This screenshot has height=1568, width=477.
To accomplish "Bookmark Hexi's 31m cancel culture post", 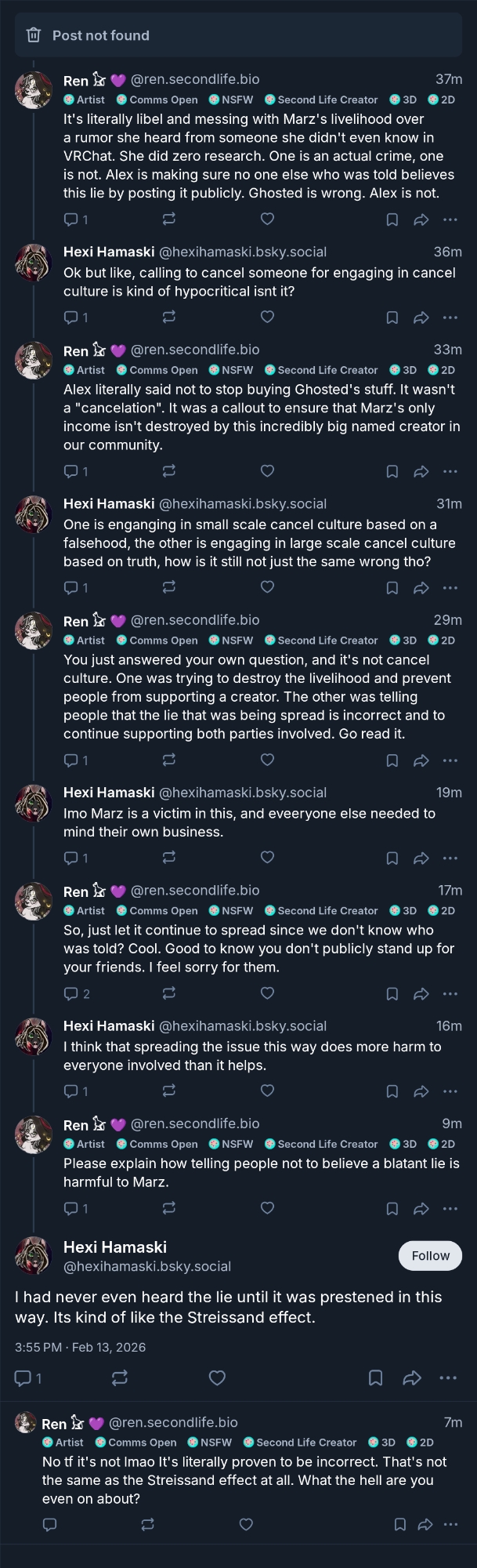I will [x=392, y=587].
